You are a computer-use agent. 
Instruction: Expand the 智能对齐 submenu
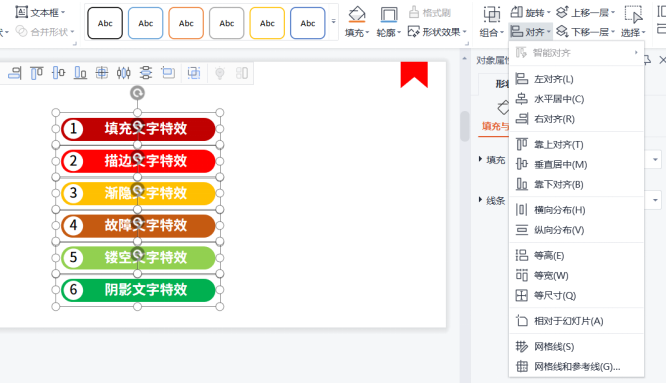click(x=576, y=53)
